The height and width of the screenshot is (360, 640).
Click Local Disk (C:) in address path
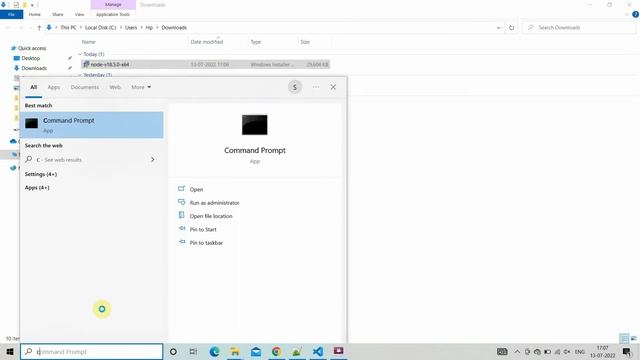pos(100,27)
